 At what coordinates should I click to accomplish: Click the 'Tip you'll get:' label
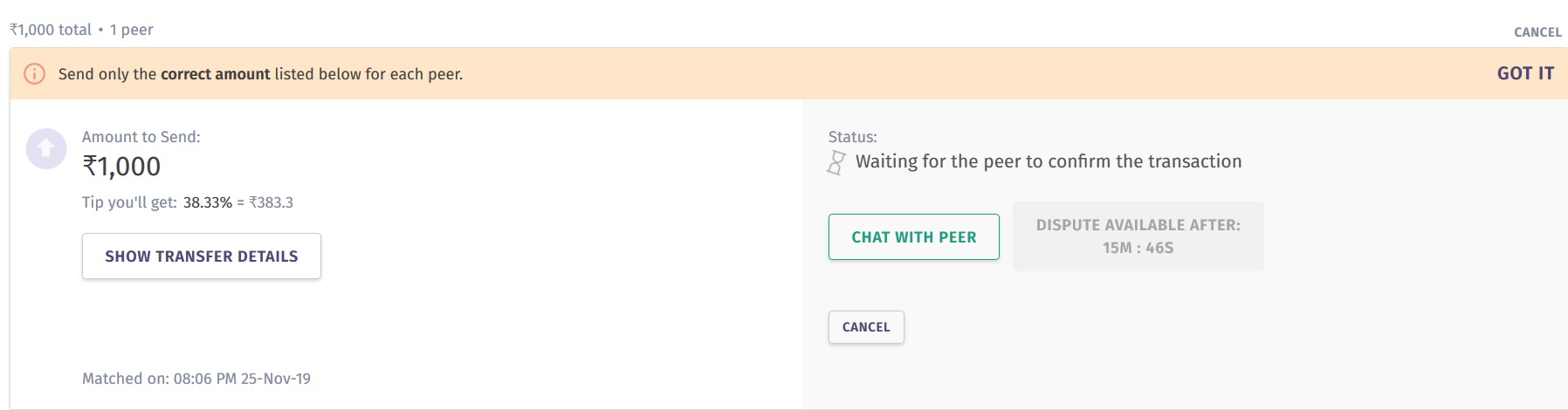(x=129, y=202)
